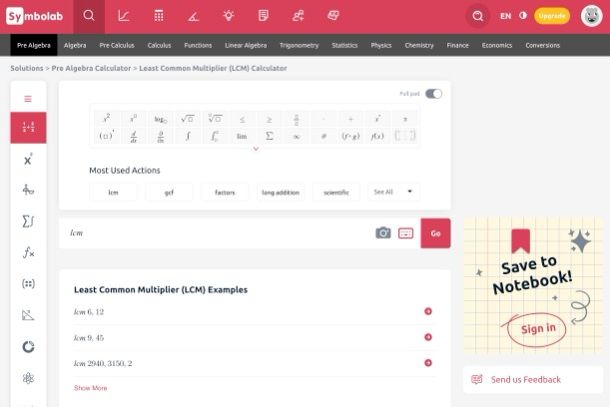Expand the lcm 9, 45 example
Image resolution: width=610 pixels, height=407 pixels.
(428, 337)
